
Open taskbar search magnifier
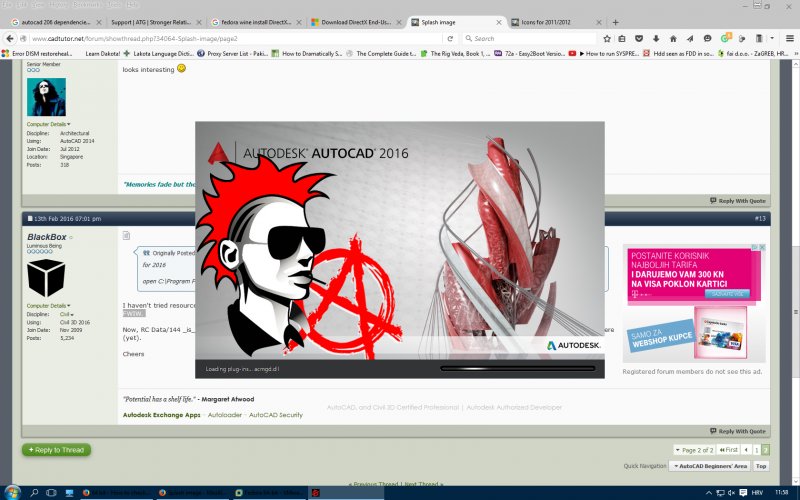34,493
